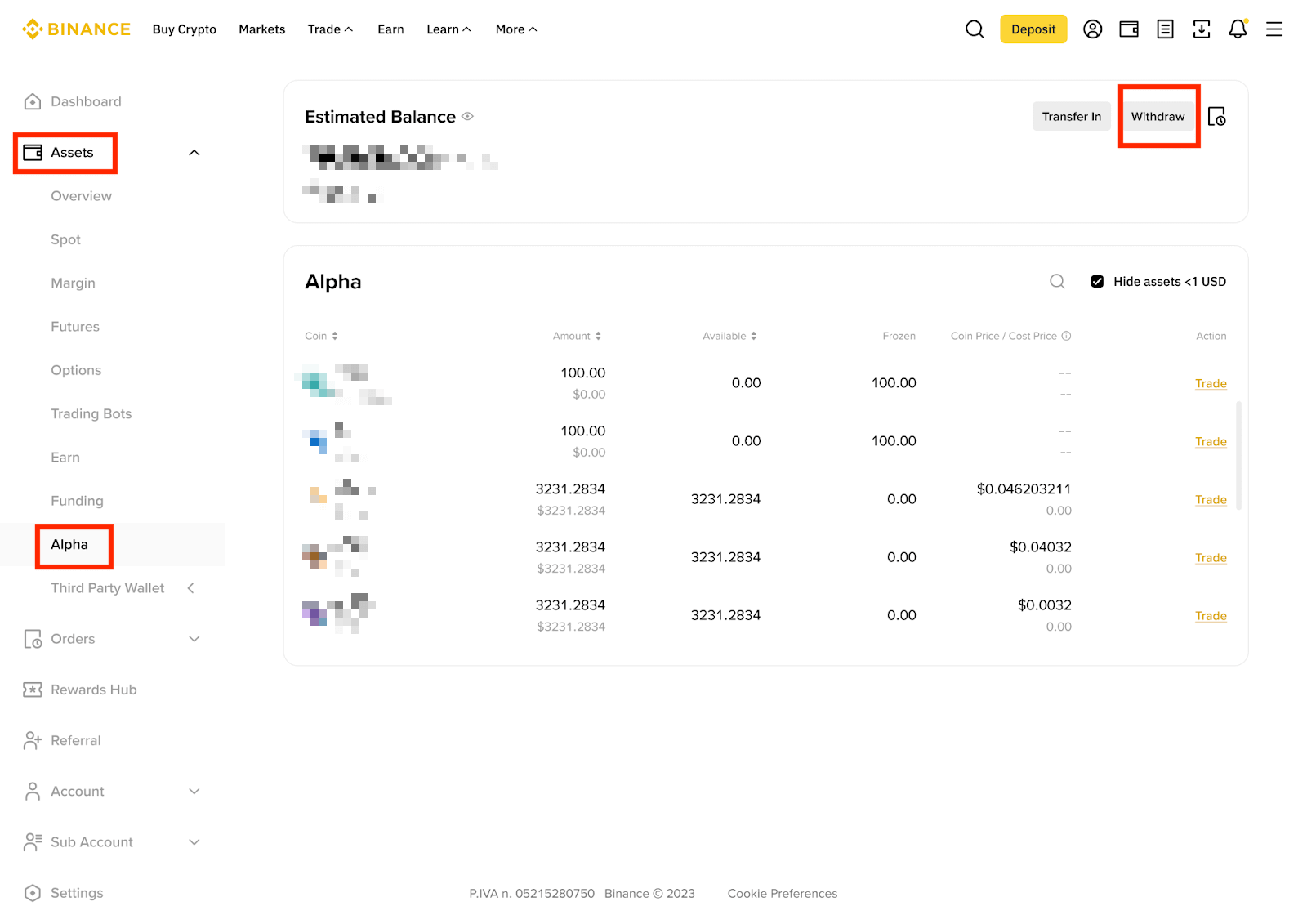Select Earn in the sidebar
Image resolution: width=1307 pixels, height=924 pixels.
[x=65, y=458]
